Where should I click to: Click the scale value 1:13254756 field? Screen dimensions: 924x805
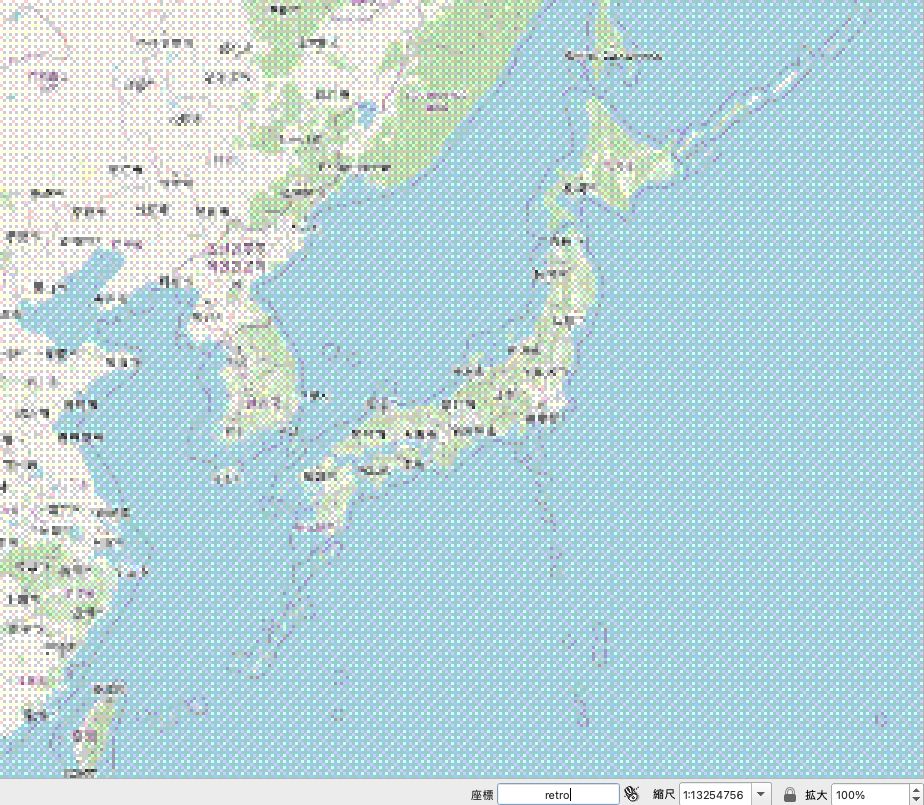coord(716,794)
